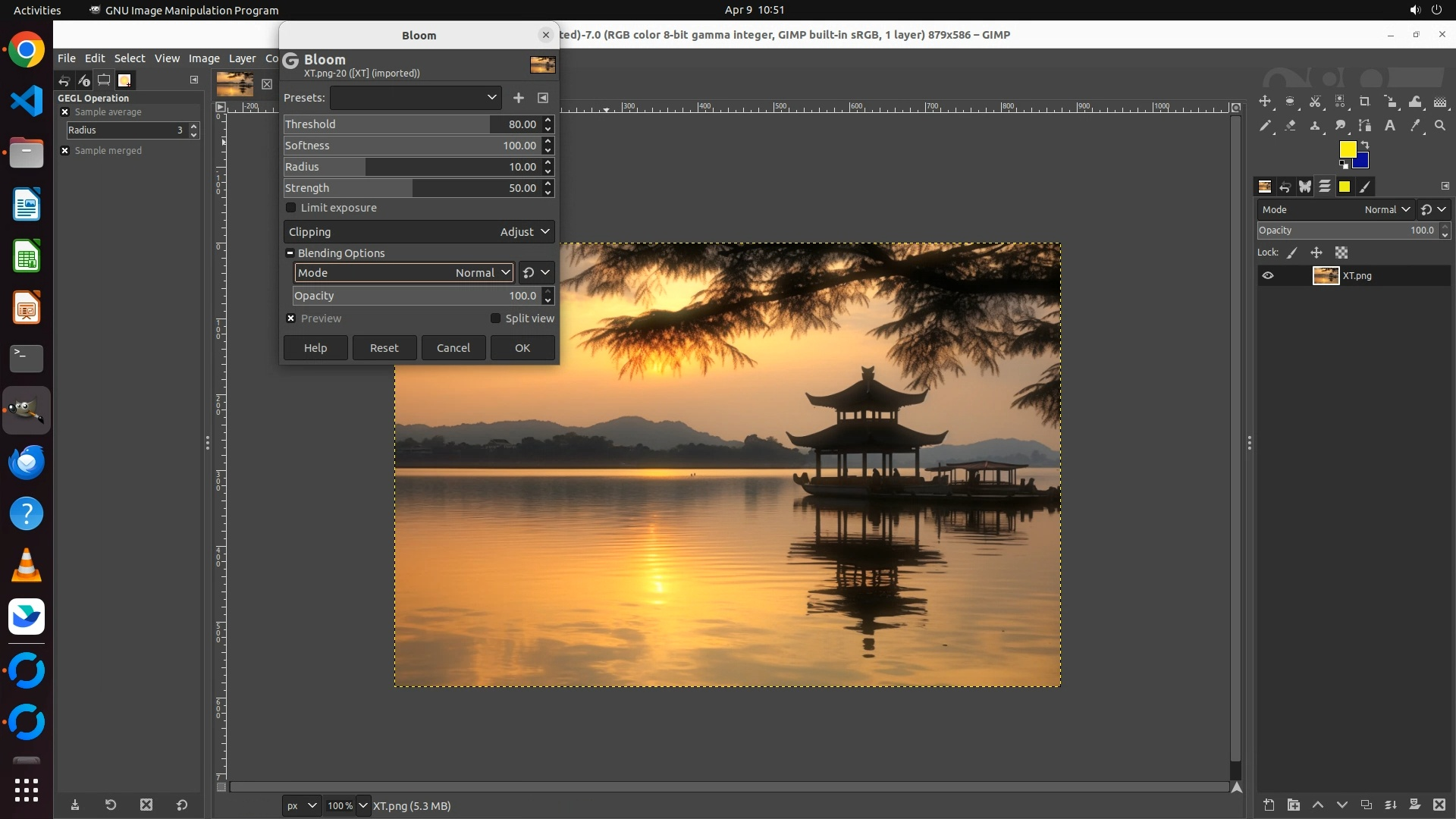The height and width of the screenshot is (819, 1456).
Task: Turn on Split view in Bloom dialog
Action: 496,318
